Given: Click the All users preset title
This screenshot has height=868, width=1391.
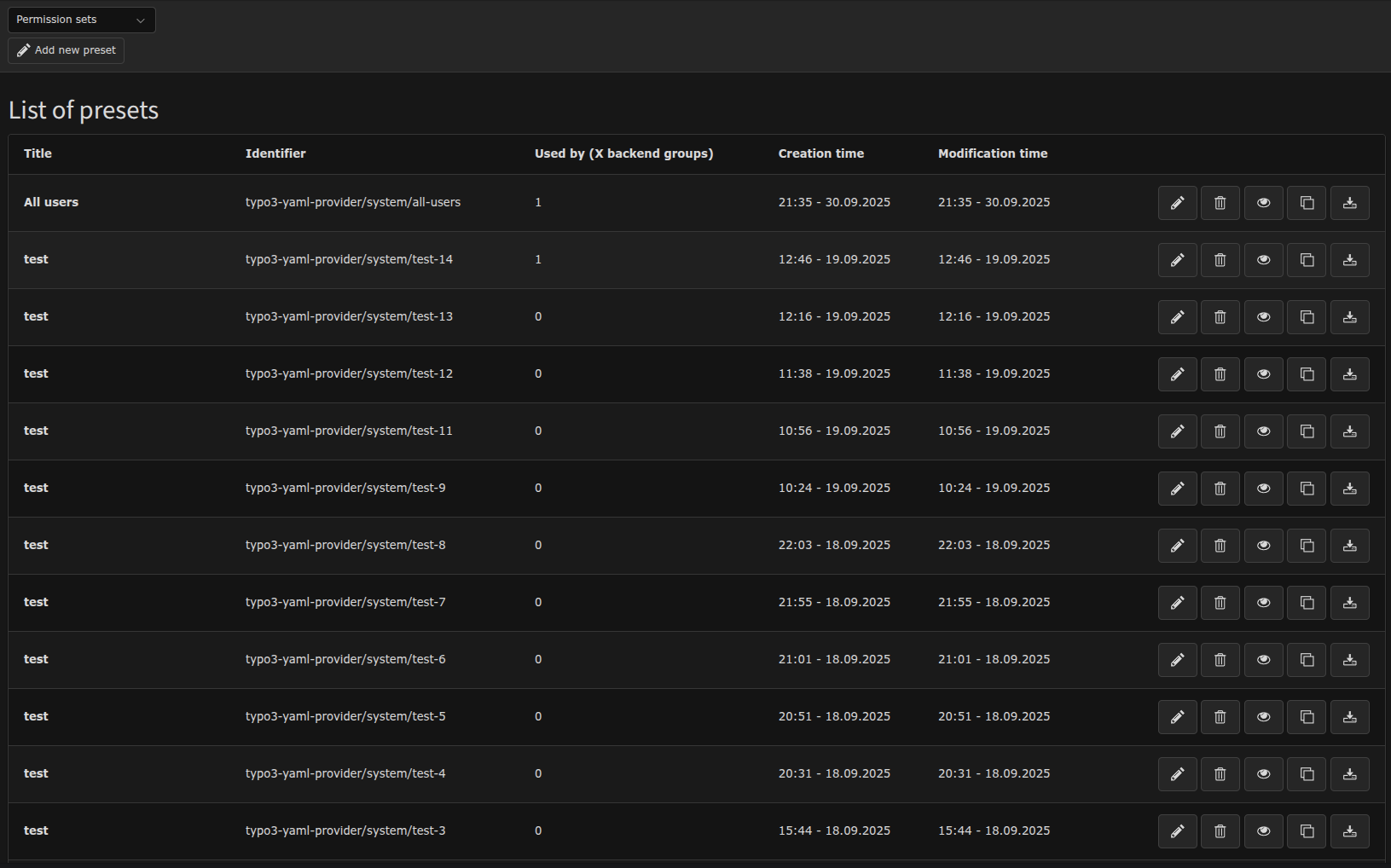Looking at the screenshot, I should click(51, 202).
